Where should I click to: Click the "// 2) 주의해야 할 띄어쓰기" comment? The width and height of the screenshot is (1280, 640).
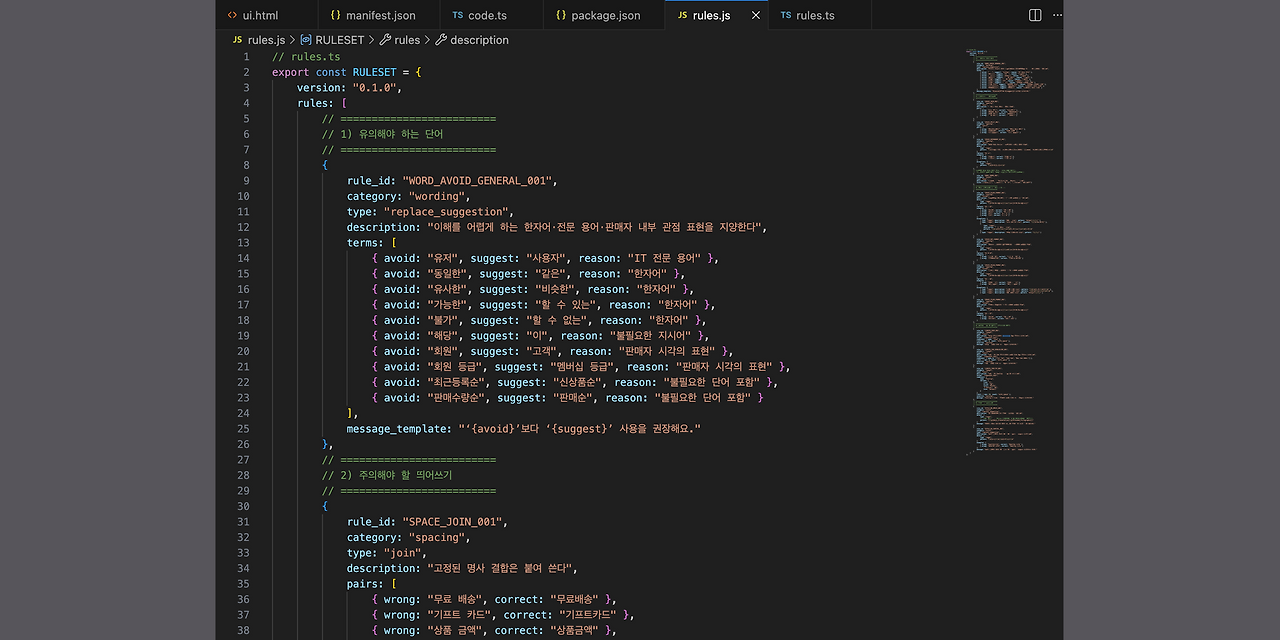click(387, 475)
